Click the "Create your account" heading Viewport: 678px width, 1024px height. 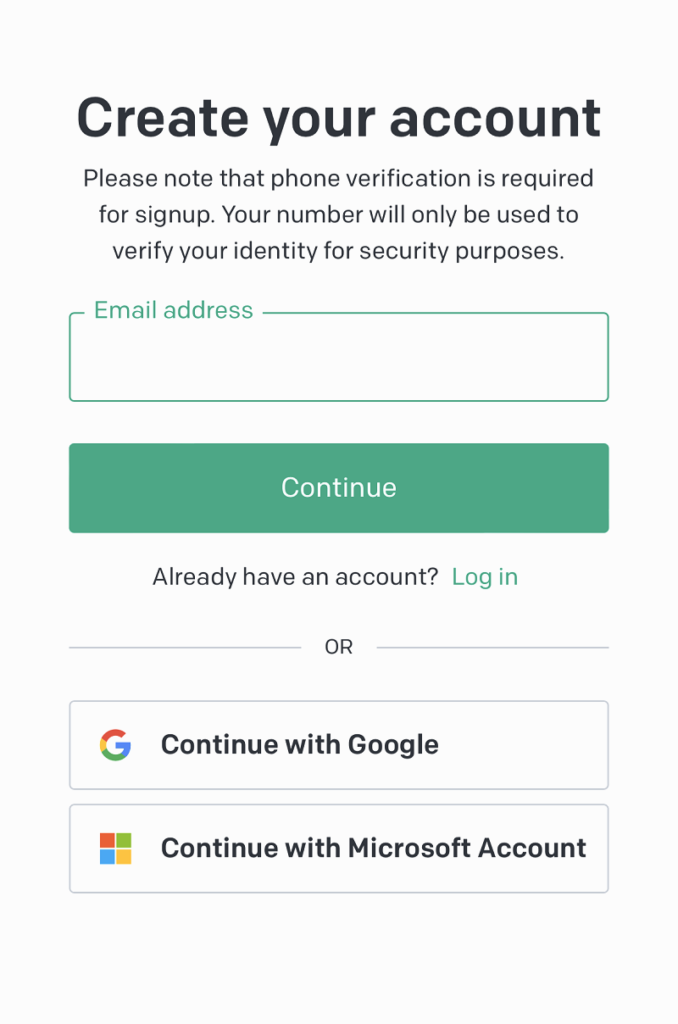point(338,118)
